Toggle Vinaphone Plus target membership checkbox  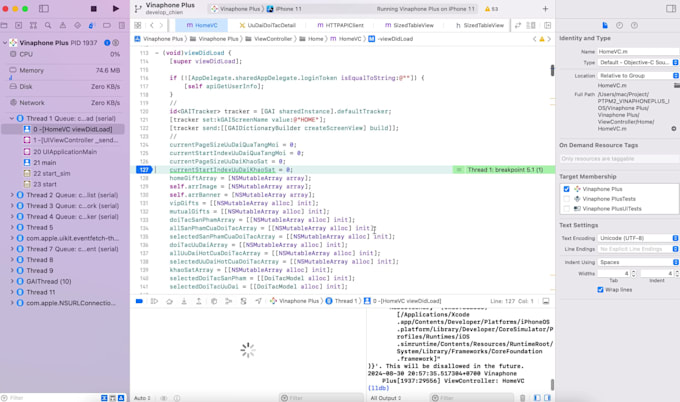(x=566, y=189)
